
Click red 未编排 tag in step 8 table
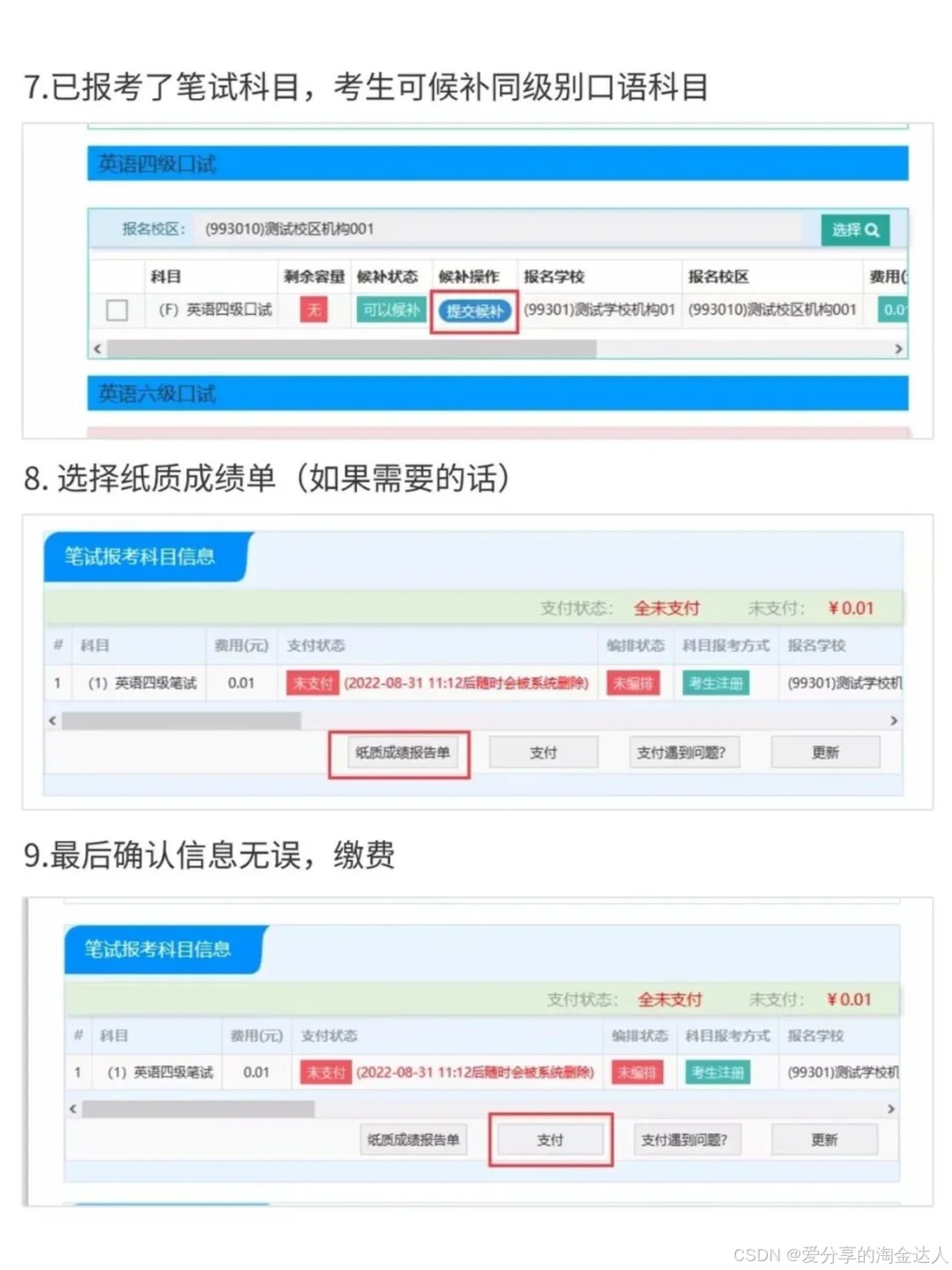[633, 684]
